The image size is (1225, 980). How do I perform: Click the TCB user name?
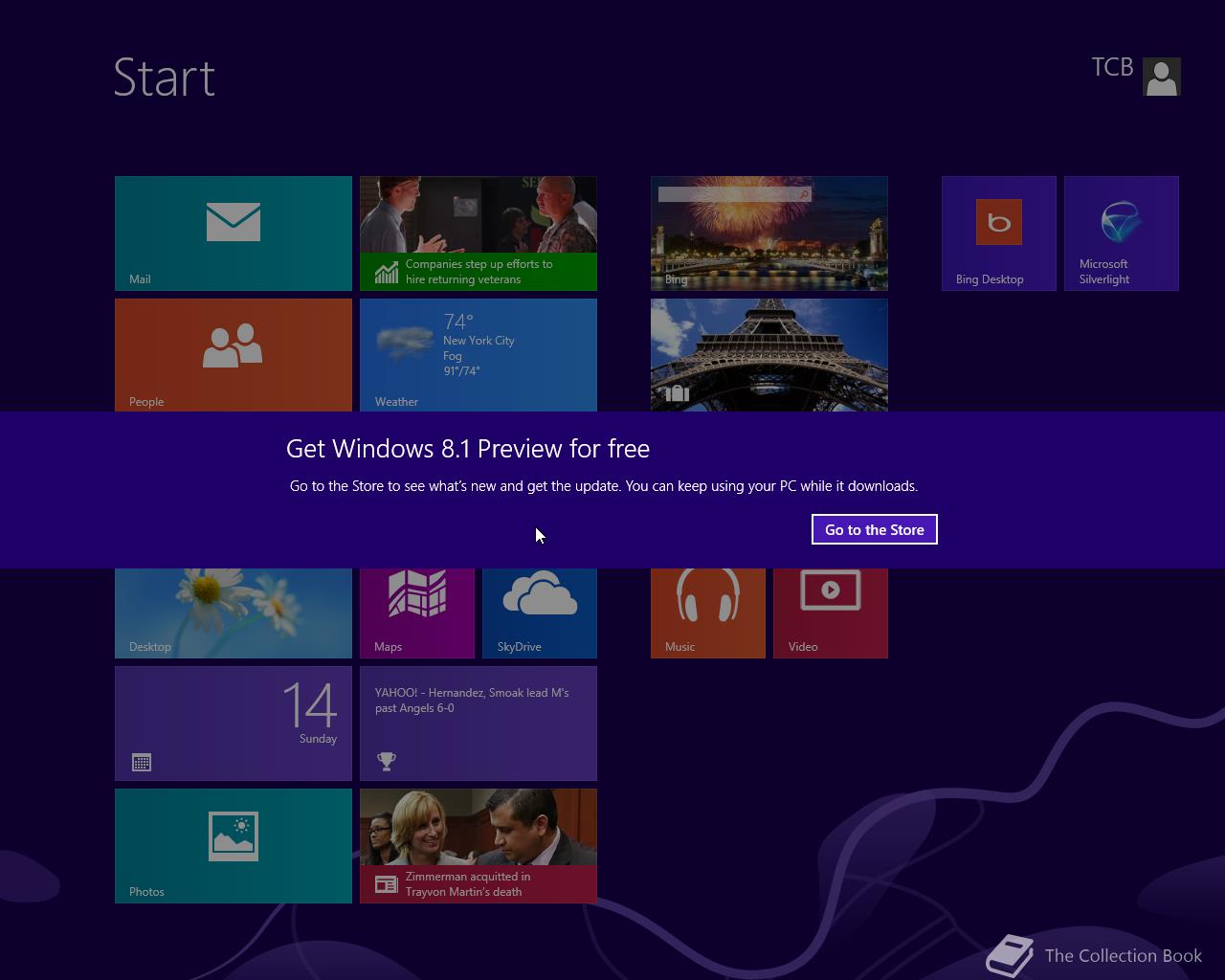[1112, 67]
